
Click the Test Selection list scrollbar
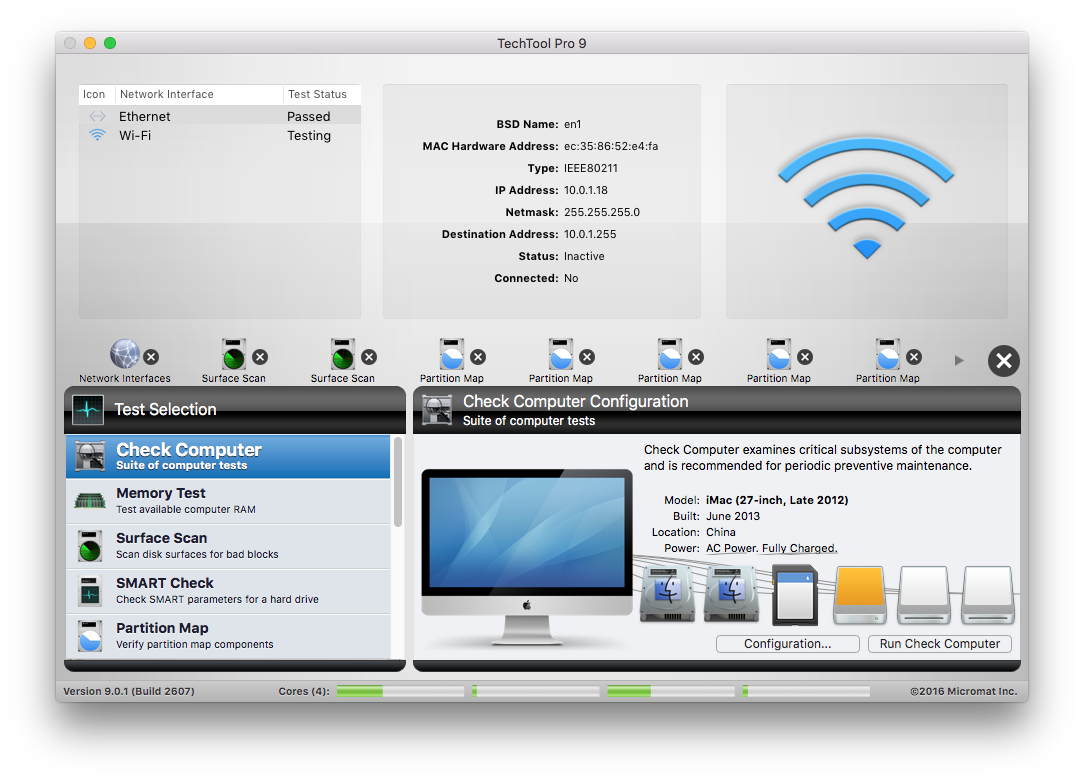pos(398,482)
